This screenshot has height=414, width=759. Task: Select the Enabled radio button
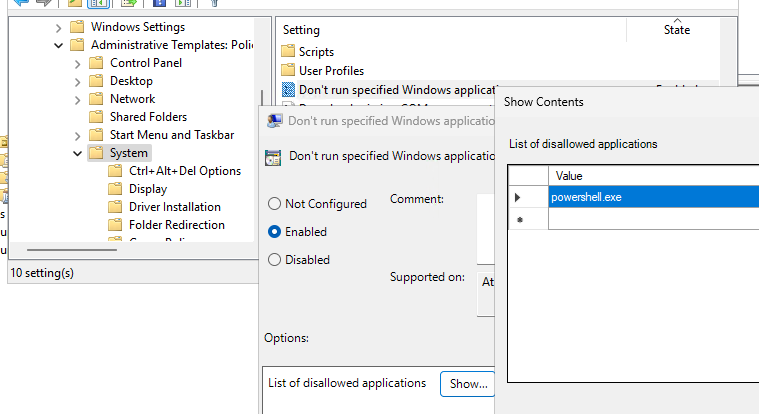(274, 232)
